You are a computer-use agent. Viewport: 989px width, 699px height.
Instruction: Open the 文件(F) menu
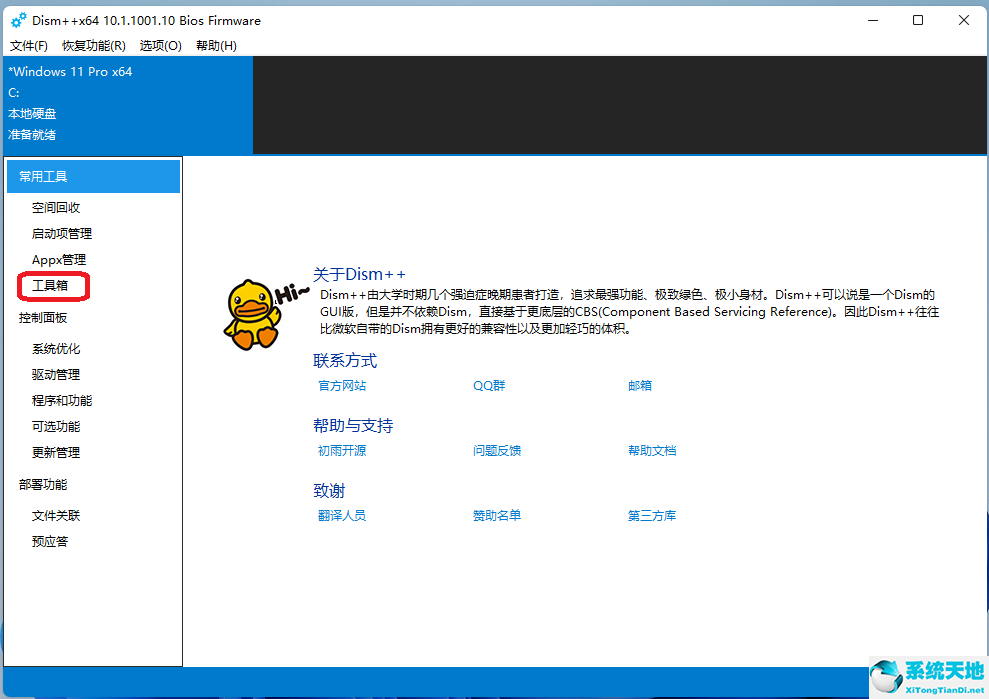tap(28, 45)
